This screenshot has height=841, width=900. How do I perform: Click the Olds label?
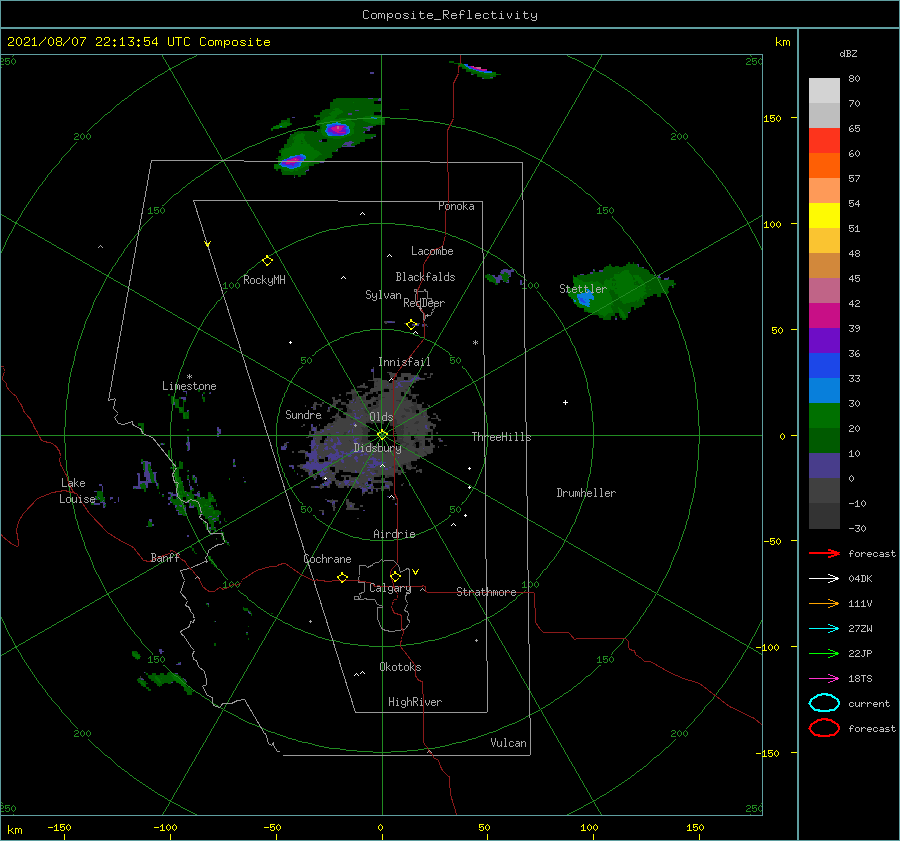pos(381,417)
